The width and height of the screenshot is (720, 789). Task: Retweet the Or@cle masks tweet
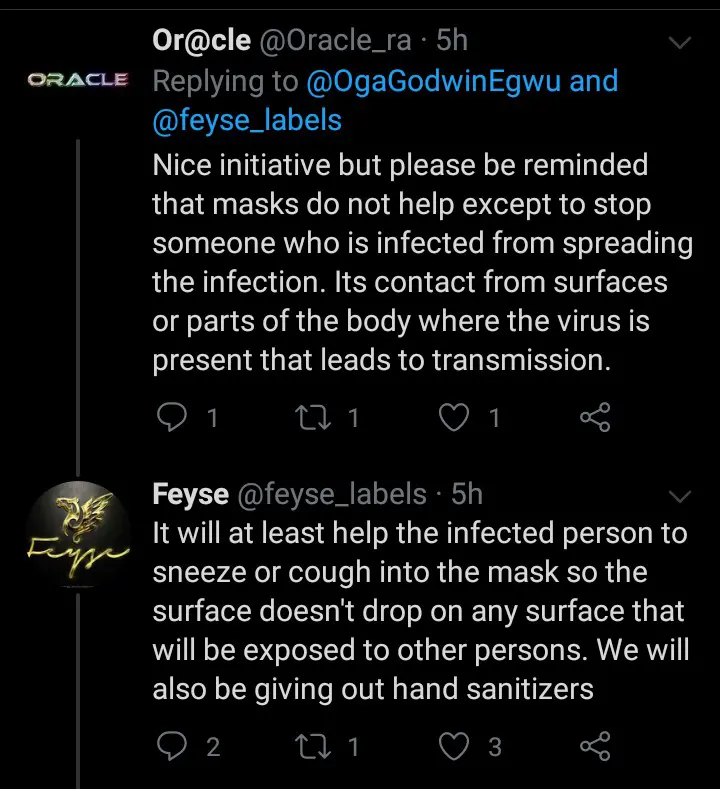point(313,418)
